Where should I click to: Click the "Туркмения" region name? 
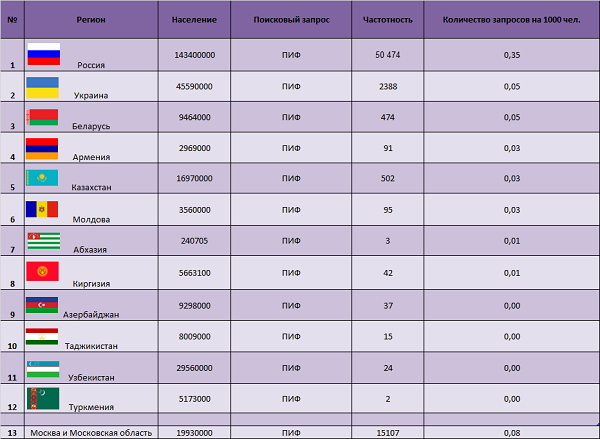[91, 407]
